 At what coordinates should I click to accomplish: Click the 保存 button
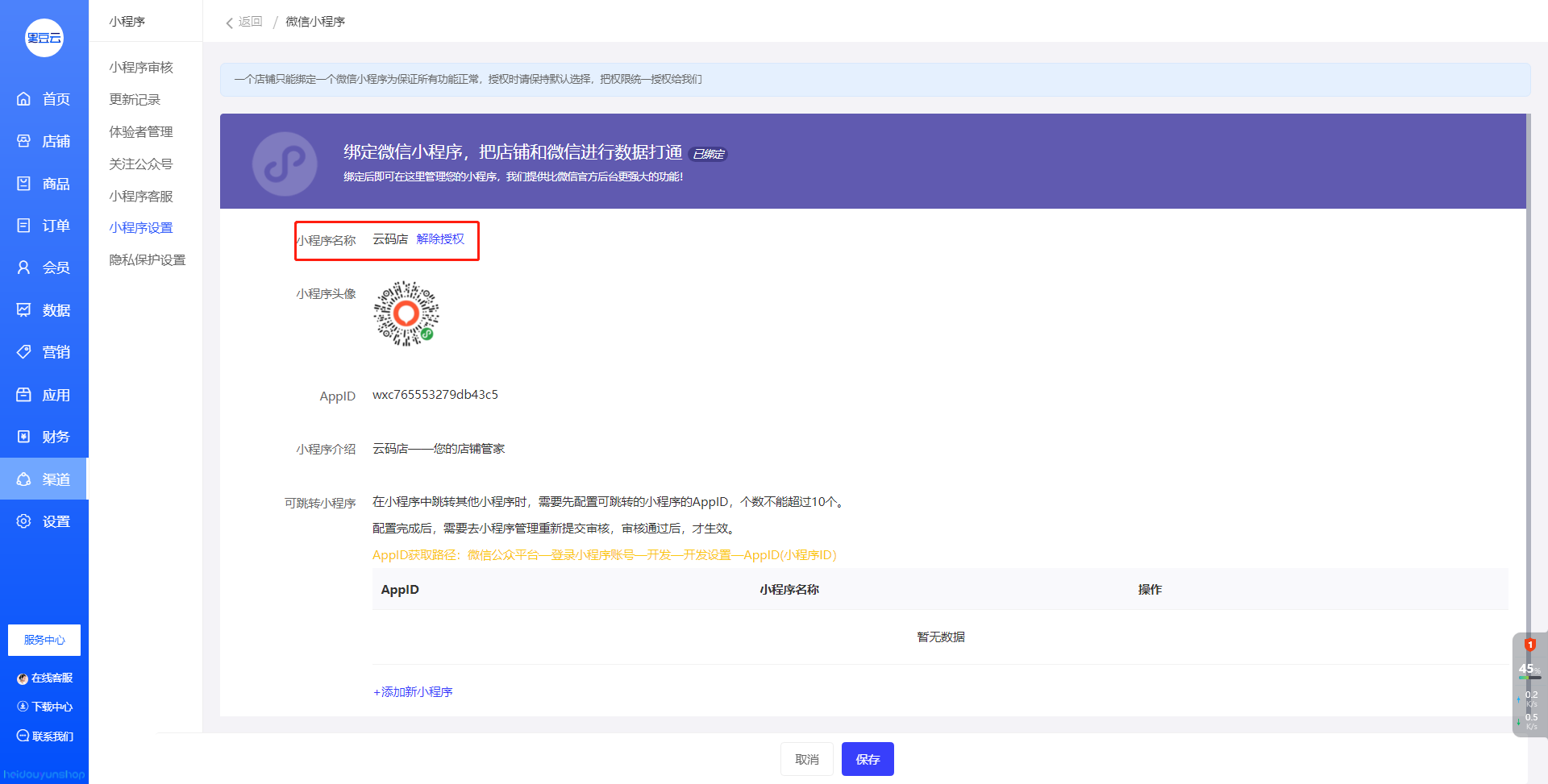tap(868, 759)
